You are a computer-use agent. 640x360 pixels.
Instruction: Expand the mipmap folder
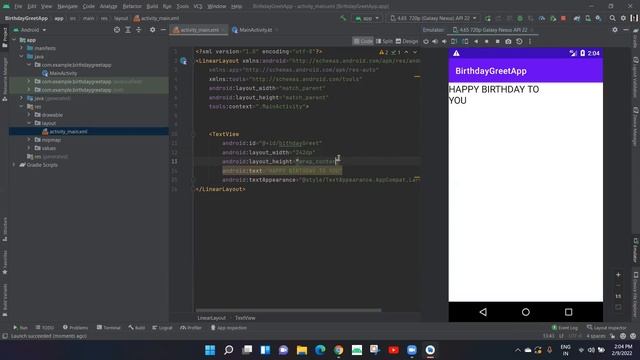tap(29, 140)
